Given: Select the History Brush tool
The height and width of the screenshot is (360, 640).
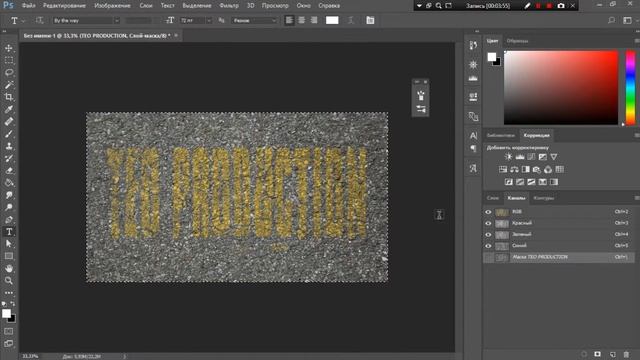Looking at the screenshot, I should pos(9,158).
